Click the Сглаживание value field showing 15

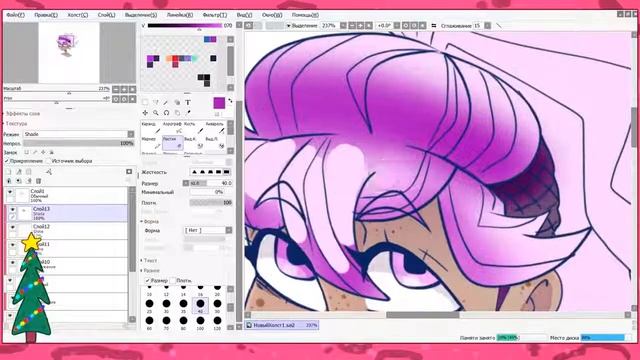(x=478, y=25)
